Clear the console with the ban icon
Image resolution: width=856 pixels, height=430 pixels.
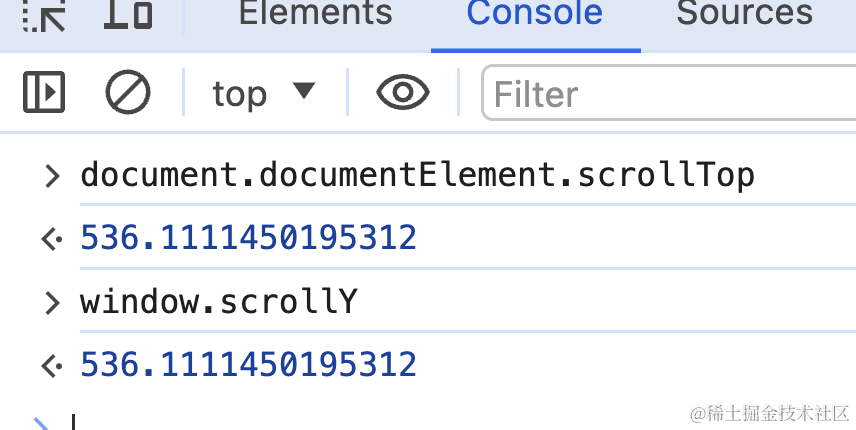[x=128, y=93]
